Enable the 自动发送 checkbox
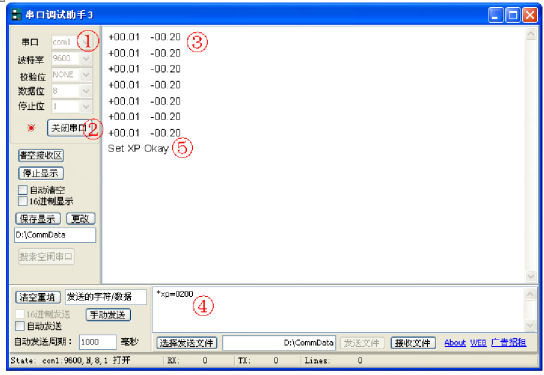The width and height of the screenshot is (544, 375). [x=20, y=326]
